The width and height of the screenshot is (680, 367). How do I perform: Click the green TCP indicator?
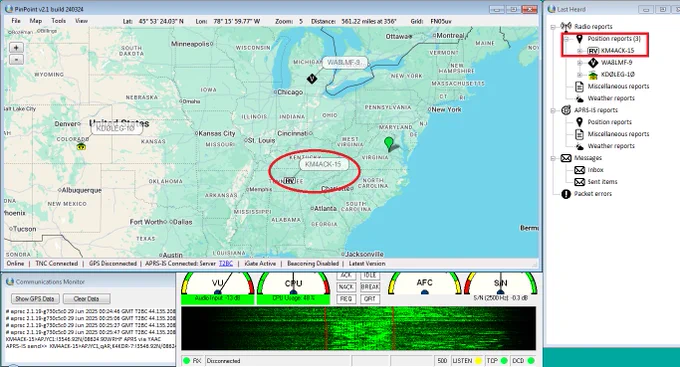click(x=504, y=360)
